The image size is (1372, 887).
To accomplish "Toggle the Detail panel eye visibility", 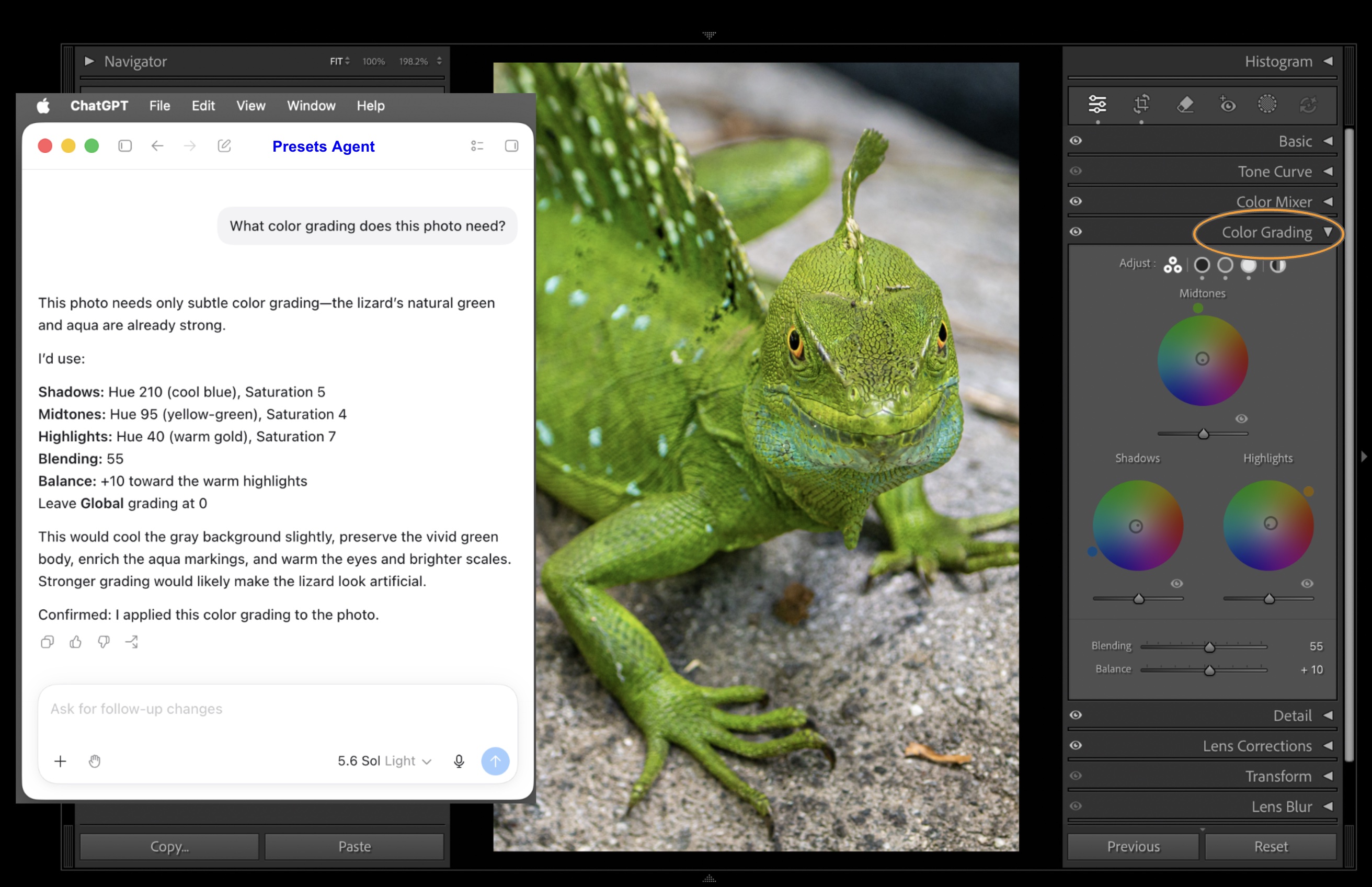I will 1076,715.
